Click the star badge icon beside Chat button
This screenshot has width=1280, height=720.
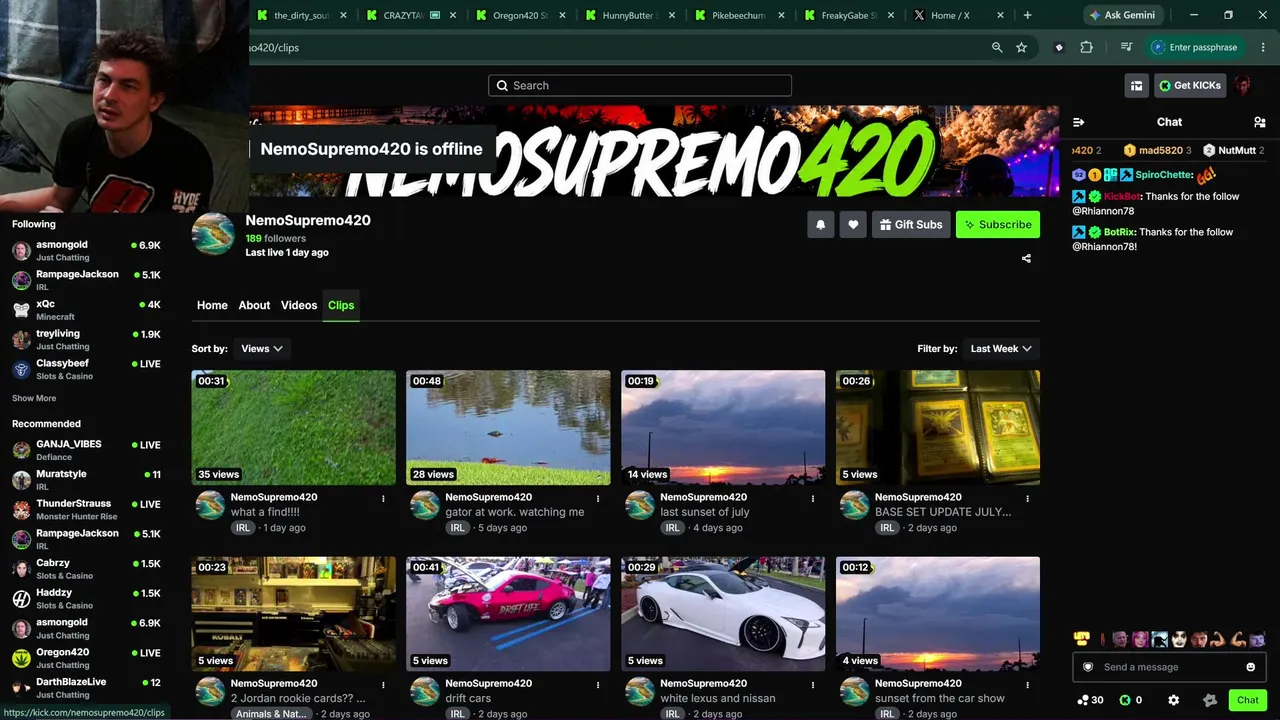tap(1209, 700)
